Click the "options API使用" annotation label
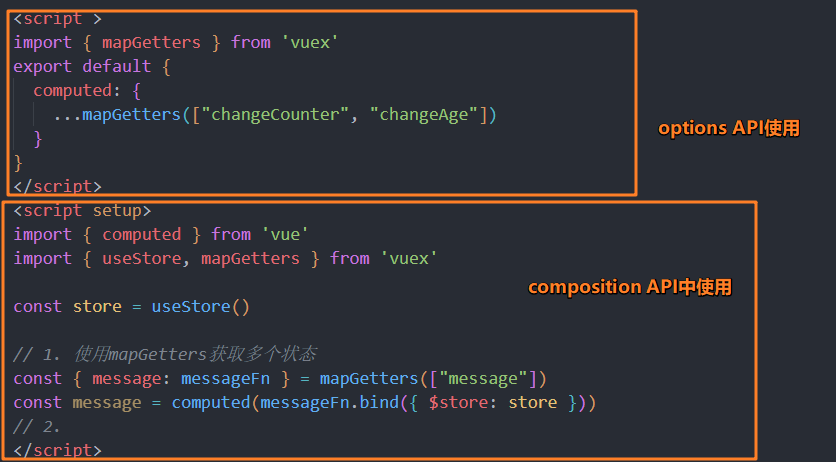This screenshot has height=462, width=836. click(728, 129)
